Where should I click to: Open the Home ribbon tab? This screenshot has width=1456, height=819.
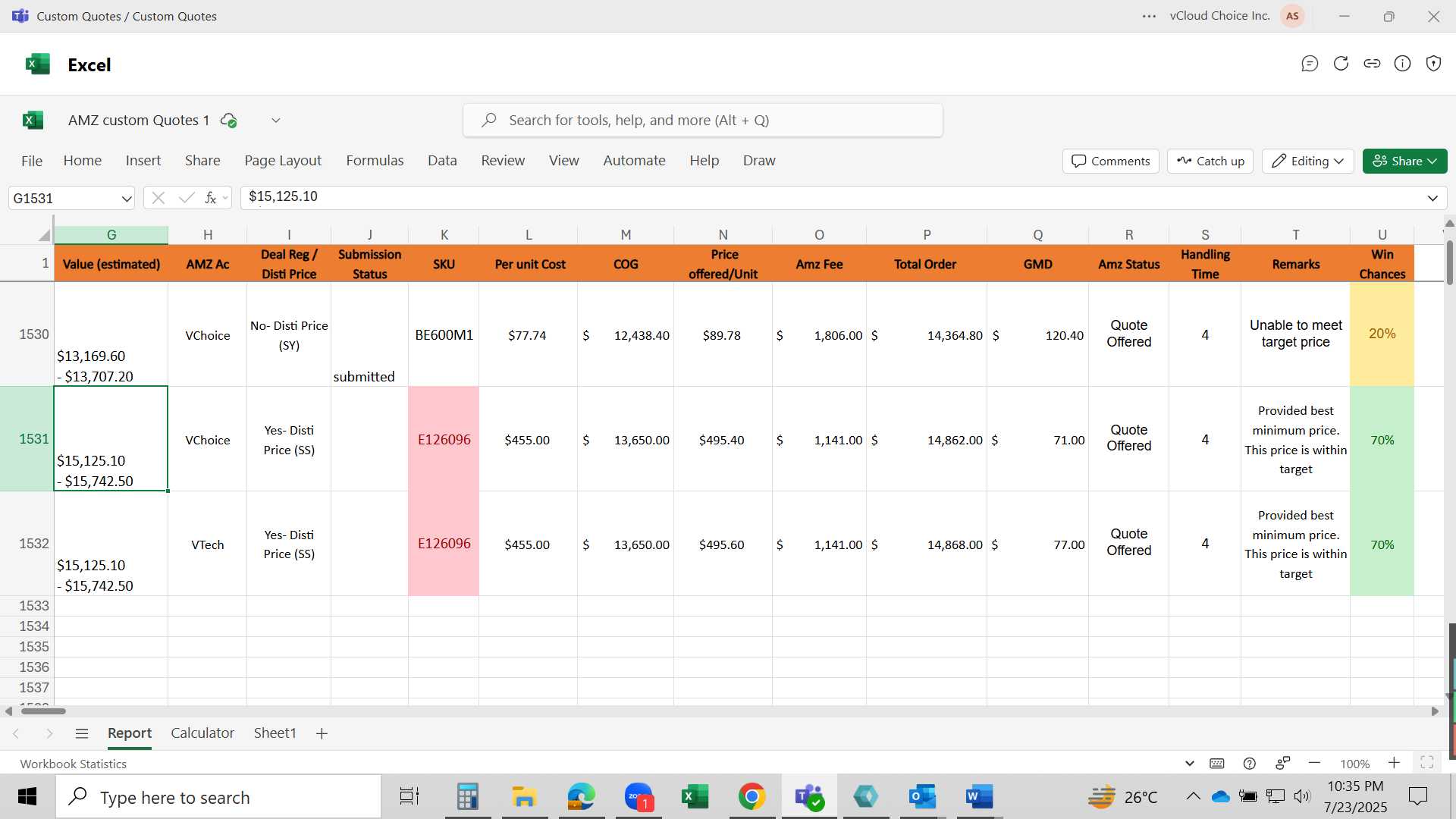[x=83, y=161]
